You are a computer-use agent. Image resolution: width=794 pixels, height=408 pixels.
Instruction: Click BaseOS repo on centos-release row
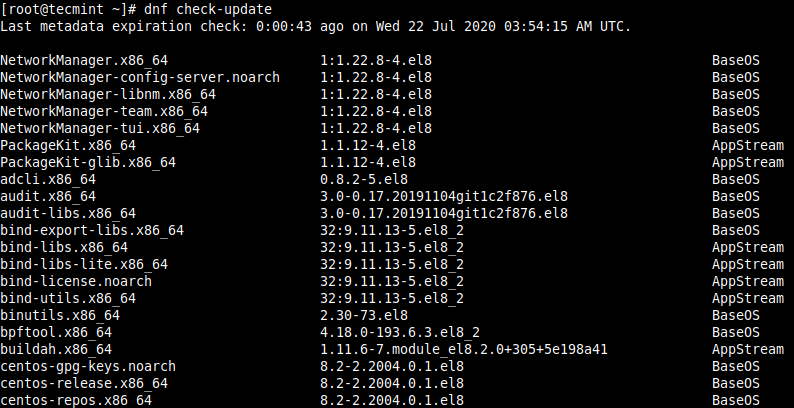click(x=736, y=384)
